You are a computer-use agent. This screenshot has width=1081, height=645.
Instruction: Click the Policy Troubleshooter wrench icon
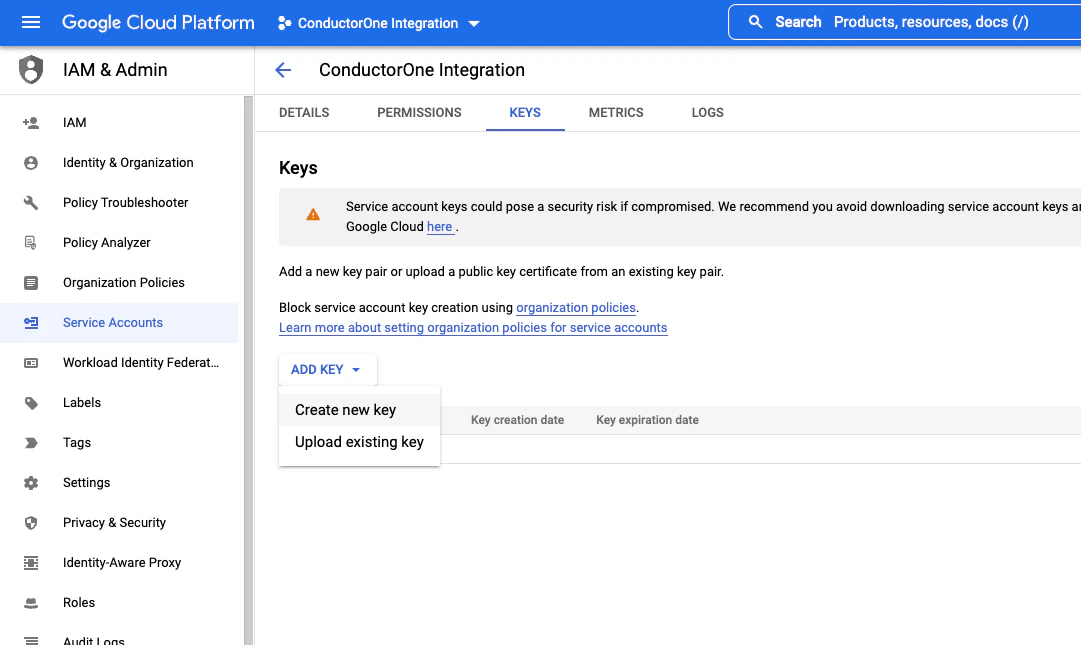[x=31, y=203]
